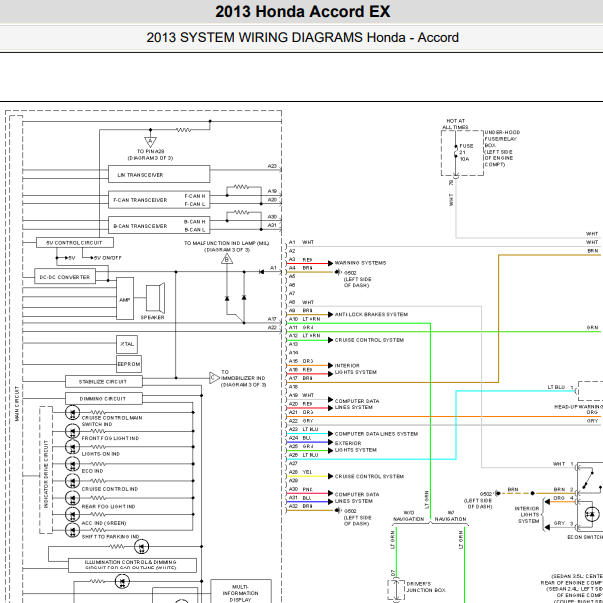Viewport: 603px width, 603px height.
Task: Click the 'W/ NAVIGATION' branch label
Action: click(x=450, y=516)
